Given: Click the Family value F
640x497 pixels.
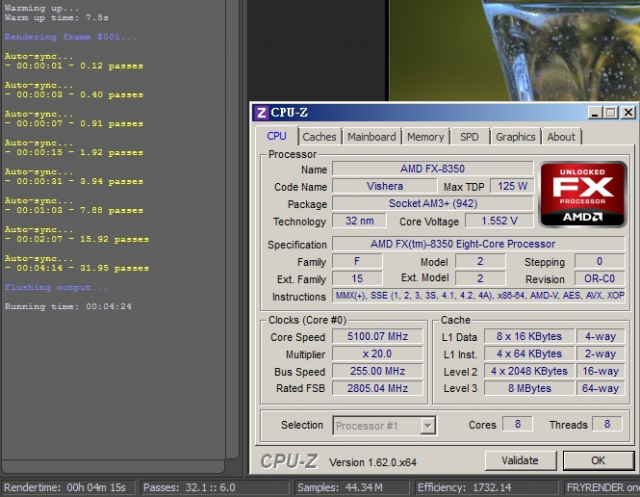Looking at the screenshot, I should coord(357,261).
